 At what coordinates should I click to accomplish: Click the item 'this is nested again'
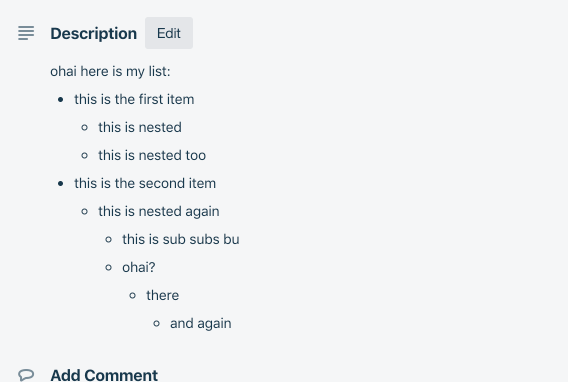click(159, 211)
